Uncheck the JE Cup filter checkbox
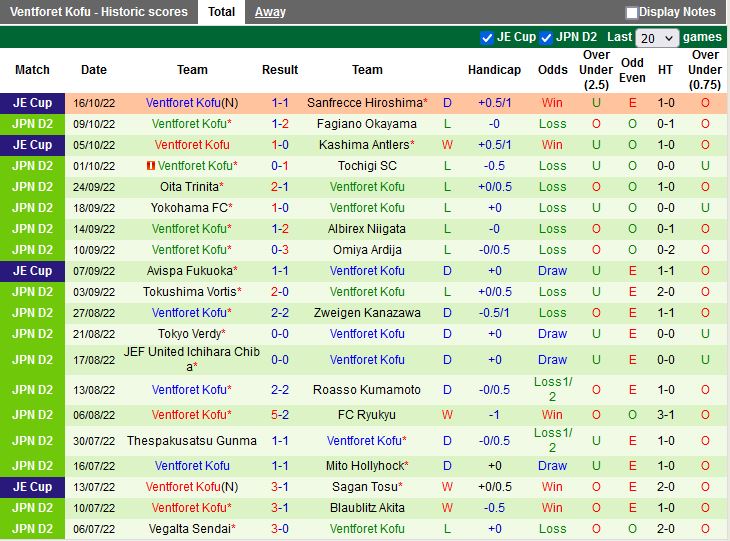This screenshot has width=730, height=541. tap(487, 38)
